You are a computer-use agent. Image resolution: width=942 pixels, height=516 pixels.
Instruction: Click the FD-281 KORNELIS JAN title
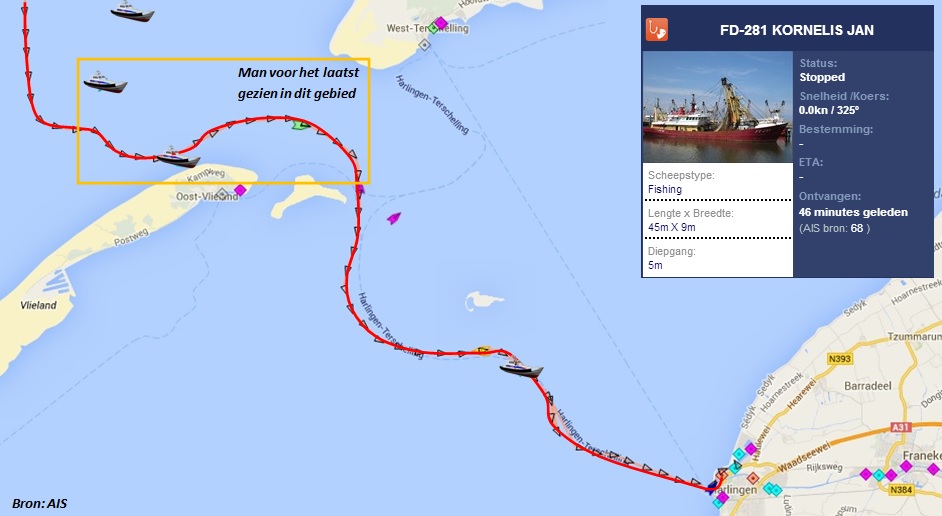click(x=797, y=30)
